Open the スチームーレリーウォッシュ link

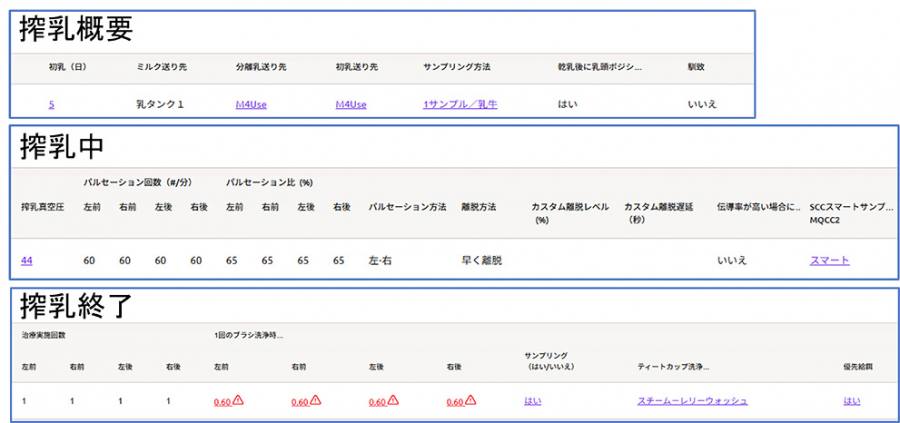tap(692, 401)
